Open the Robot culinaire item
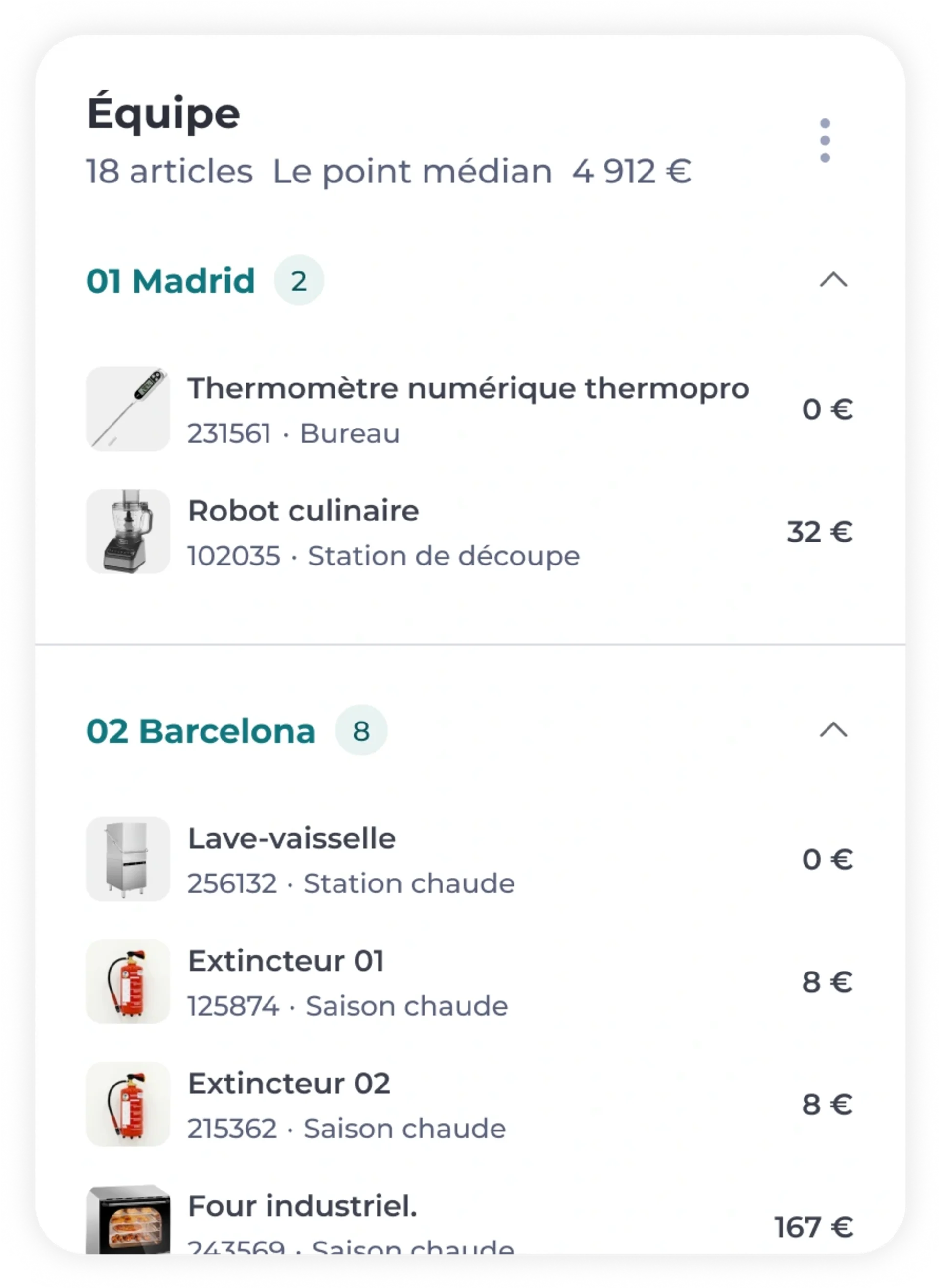Screen dimensions: 939x1288 coord(469,531)
